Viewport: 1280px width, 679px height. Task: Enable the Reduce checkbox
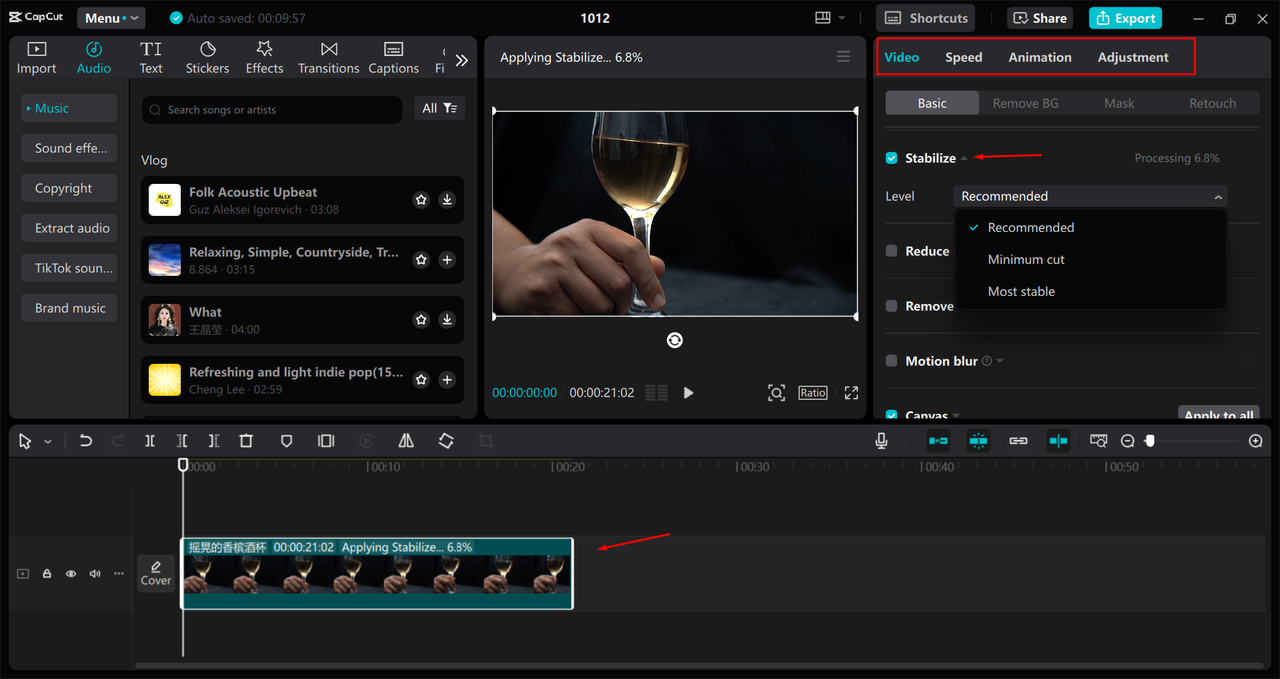(891, 251)
